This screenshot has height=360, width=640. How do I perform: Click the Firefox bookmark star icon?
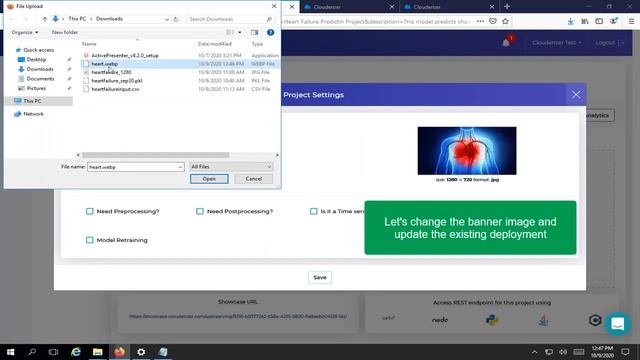click(505, 21)
